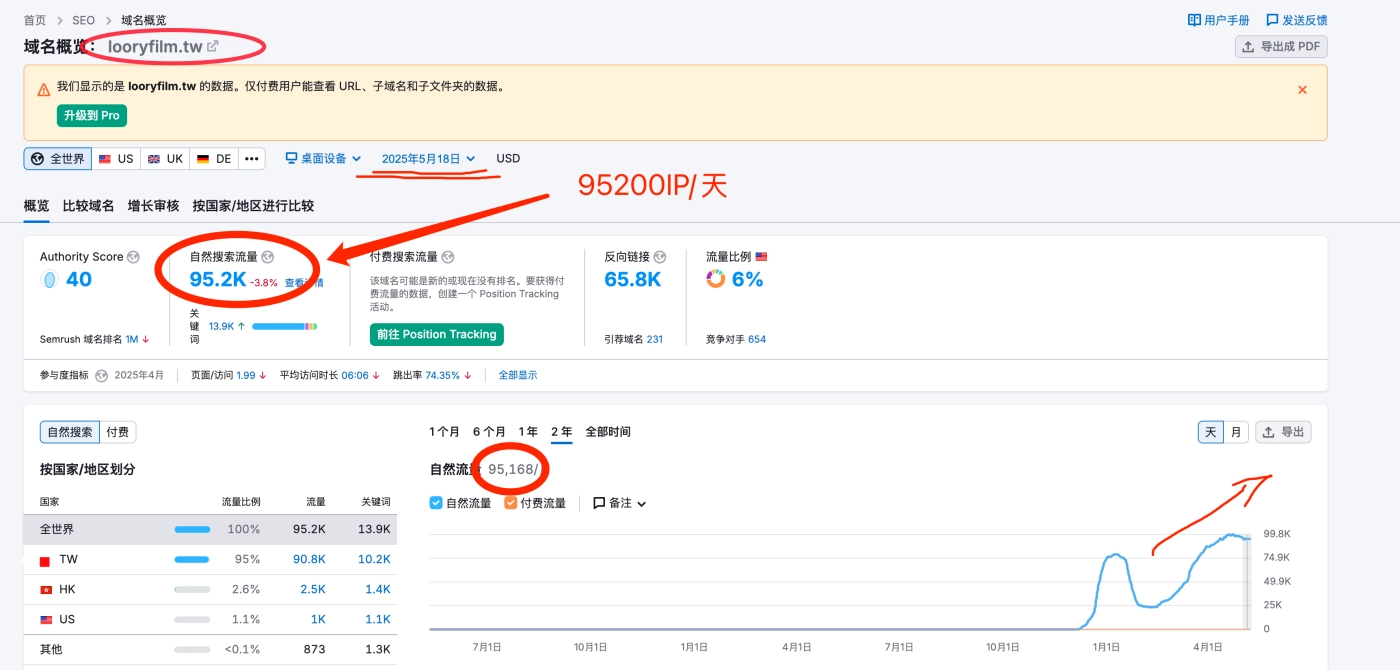Screen dimensions: 1400x670
Task: Click the send feedback chat icon
Action: tap(1272, 20)
